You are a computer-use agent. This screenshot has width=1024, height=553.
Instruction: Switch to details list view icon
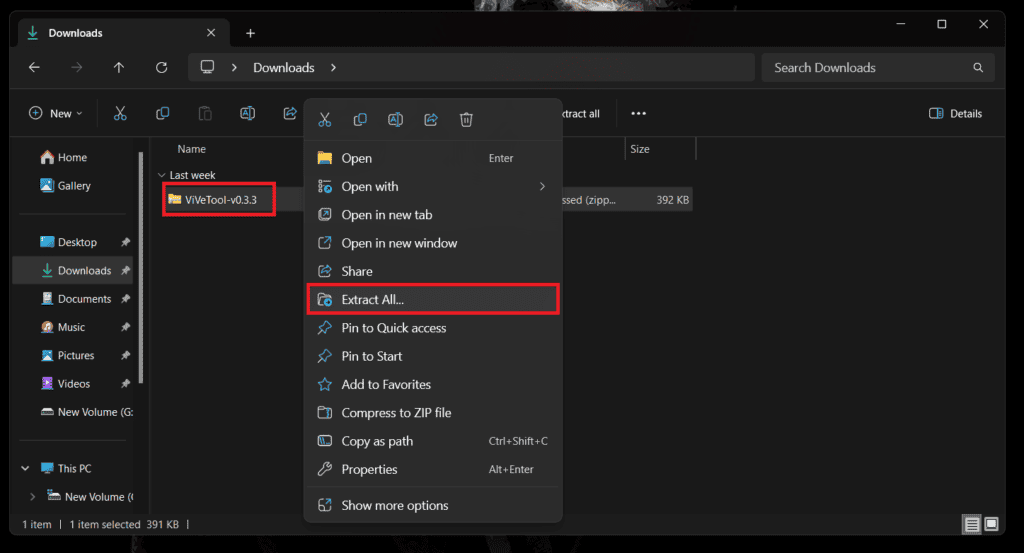coord(972,524)
